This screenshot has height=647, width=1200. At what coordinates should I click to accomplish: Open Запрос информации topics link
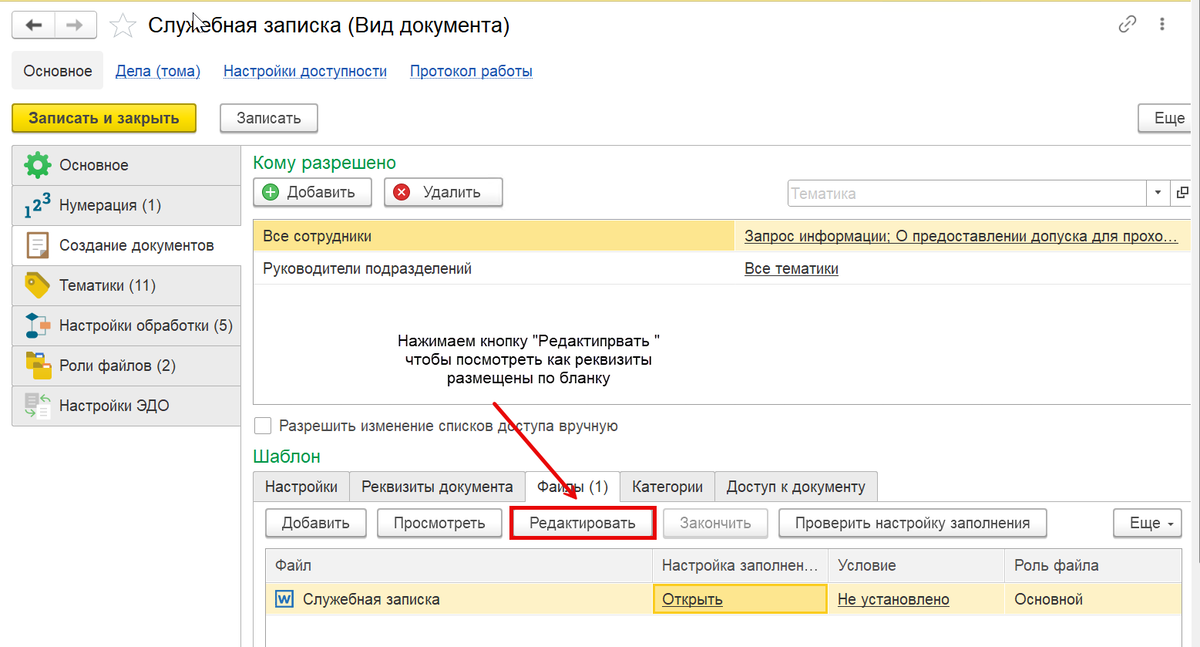(961, 236)
